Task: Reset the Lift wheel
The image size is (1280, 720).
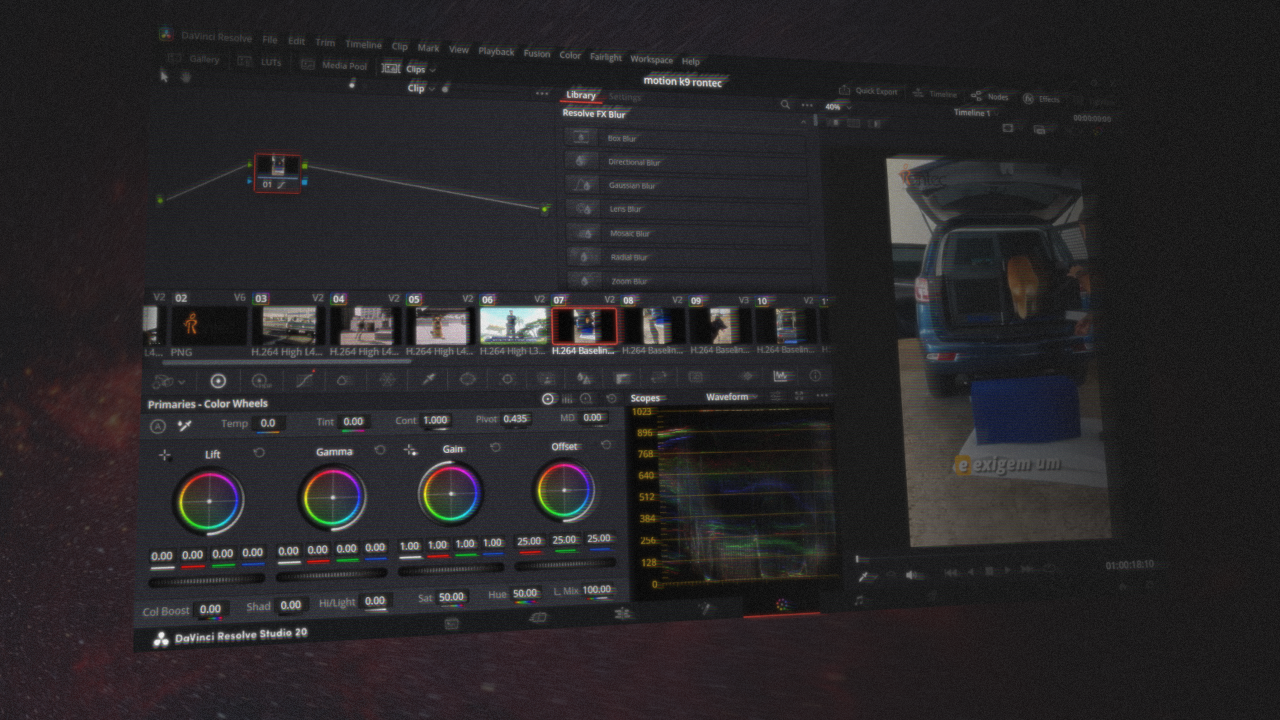Action: [259, 452]
